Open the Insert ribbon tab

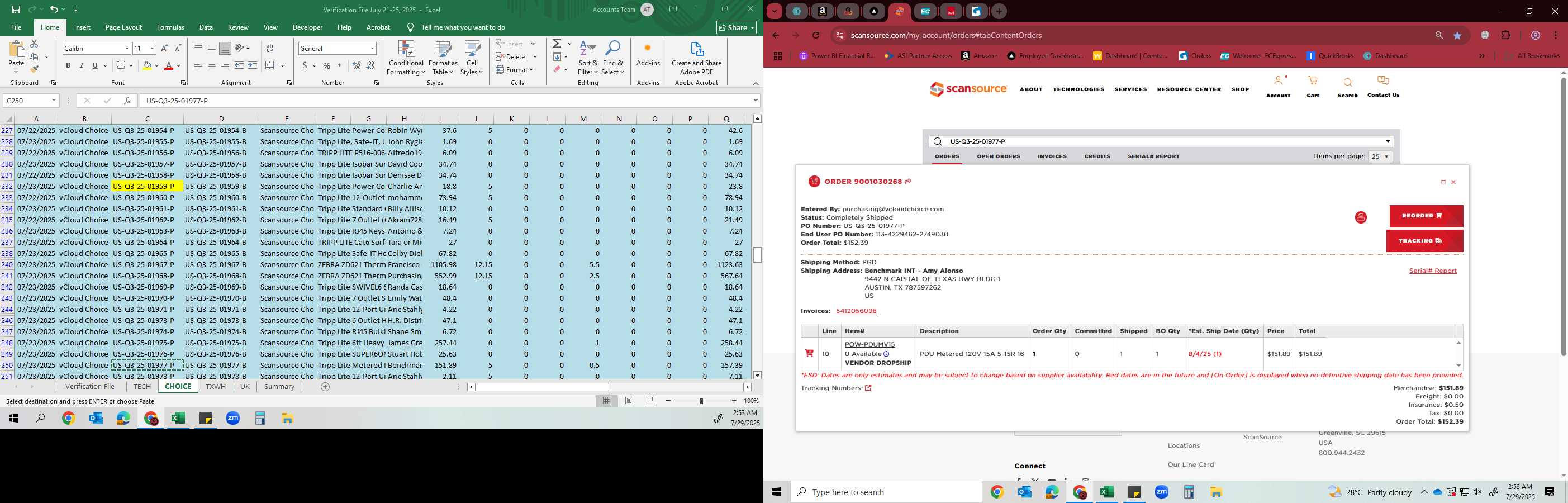coord(82,27)
